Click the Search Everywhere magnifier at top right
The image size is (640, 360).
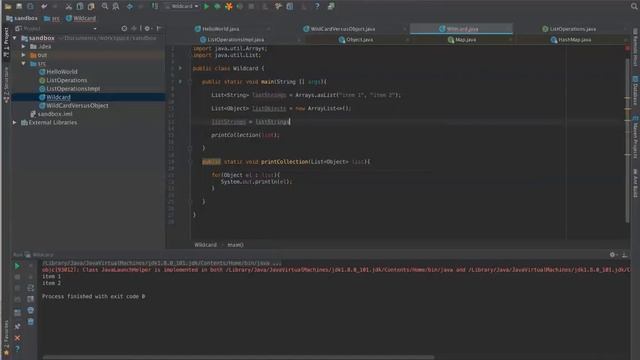coord(634,7)
